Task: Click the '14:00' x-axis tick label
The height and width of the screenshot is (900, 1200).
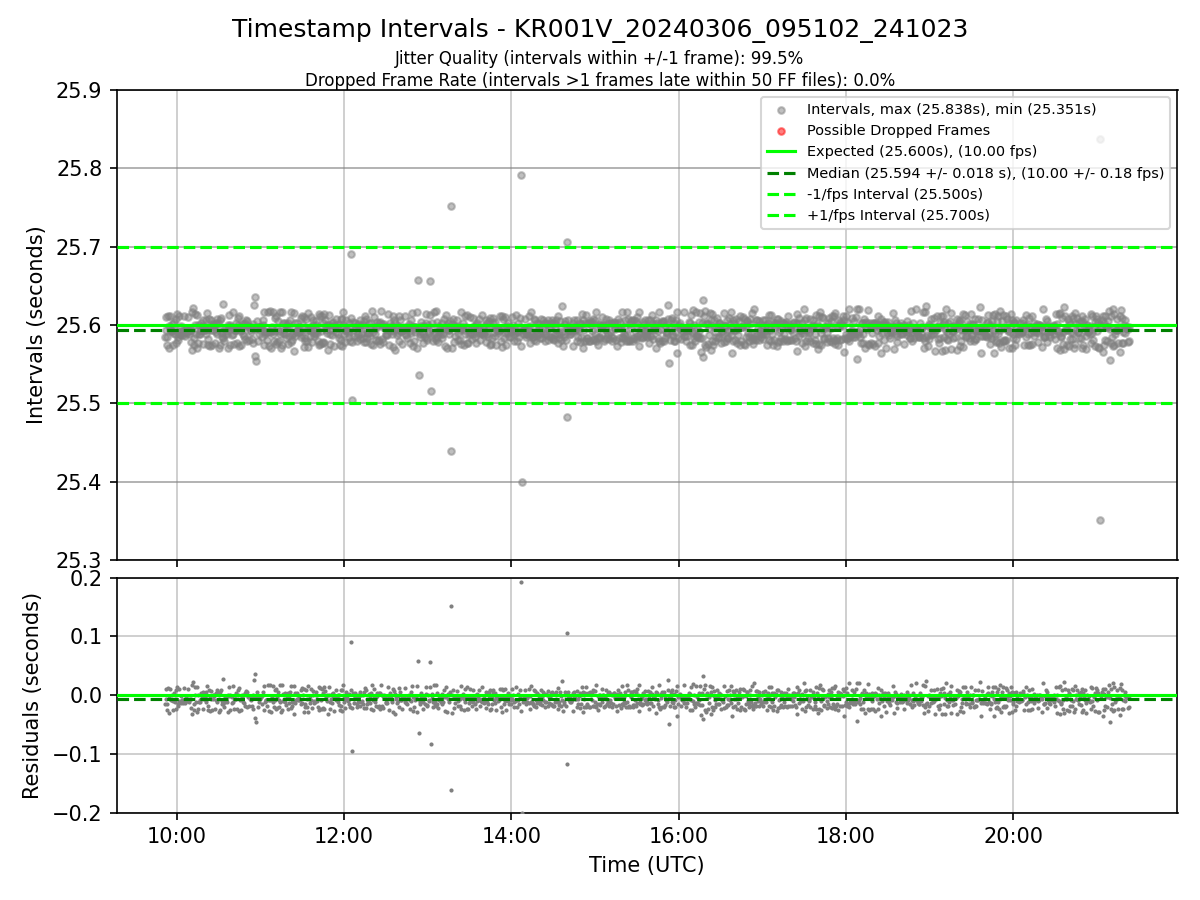Action: point(511,836)
